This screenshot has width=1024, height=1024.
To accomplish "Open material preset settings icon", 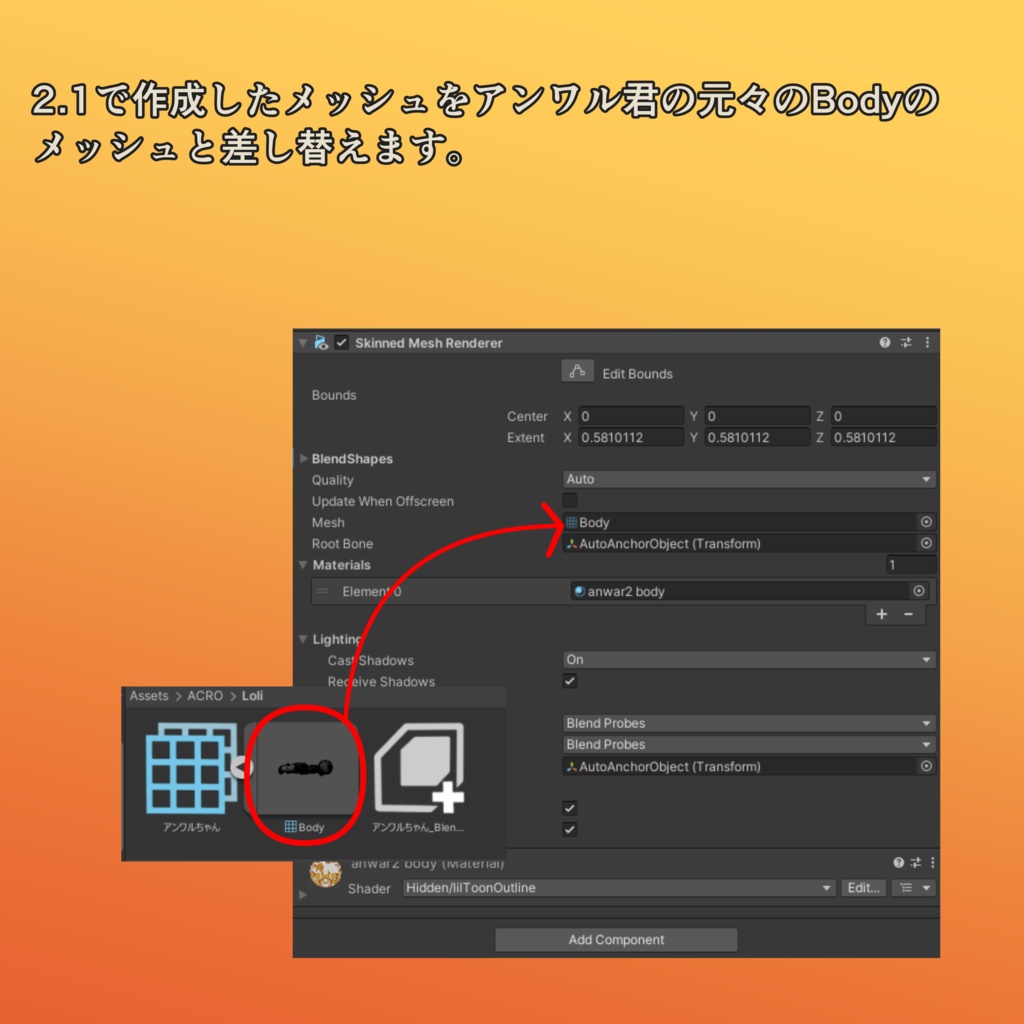I will [916, 863].
